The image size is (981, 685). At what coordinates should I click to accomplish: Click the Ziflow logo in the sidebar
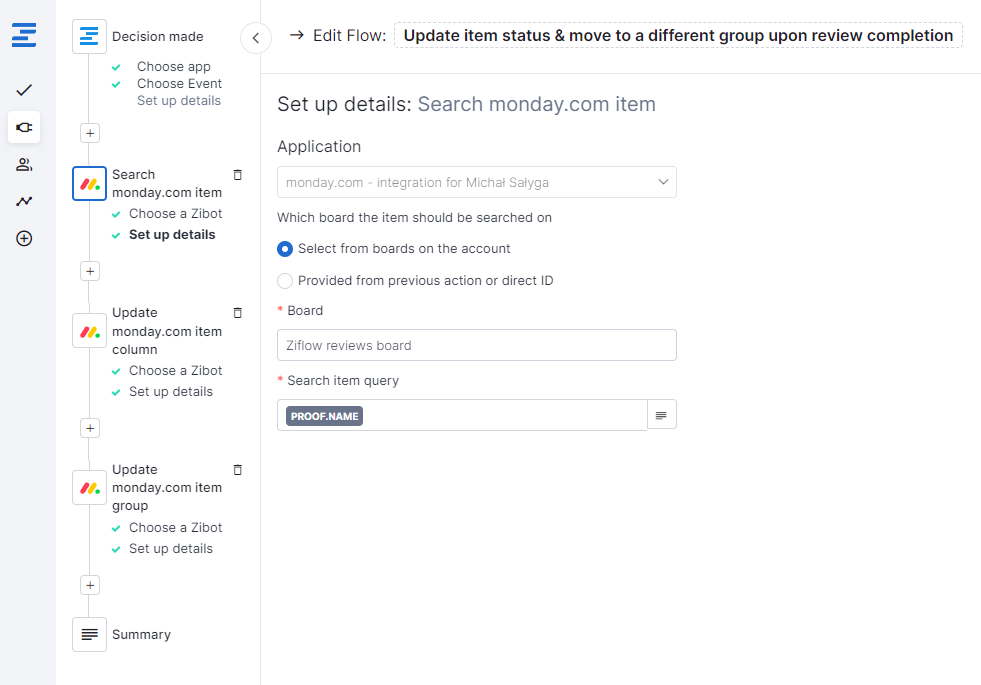[24, 36]
